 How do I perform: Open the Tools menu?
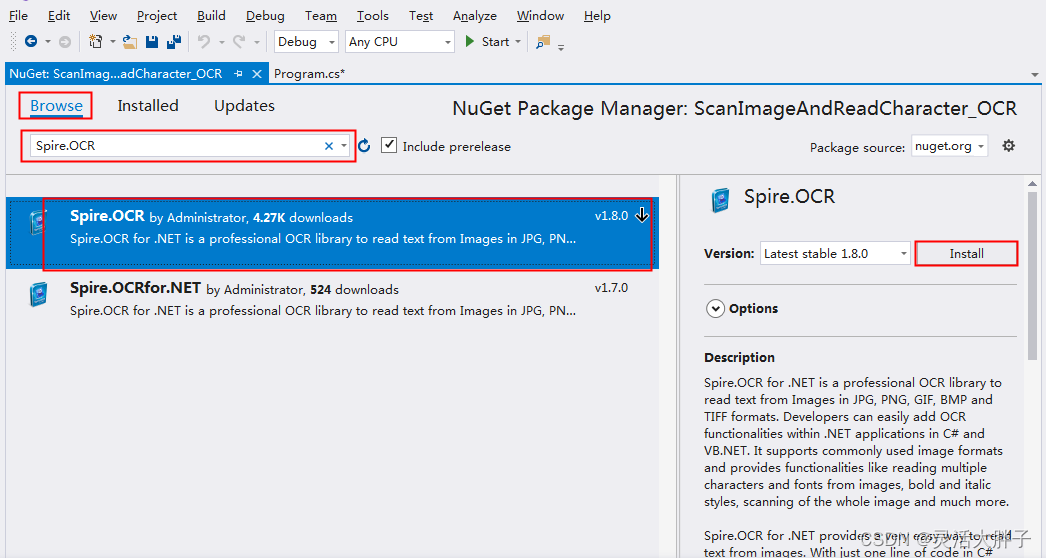(372, 15)
